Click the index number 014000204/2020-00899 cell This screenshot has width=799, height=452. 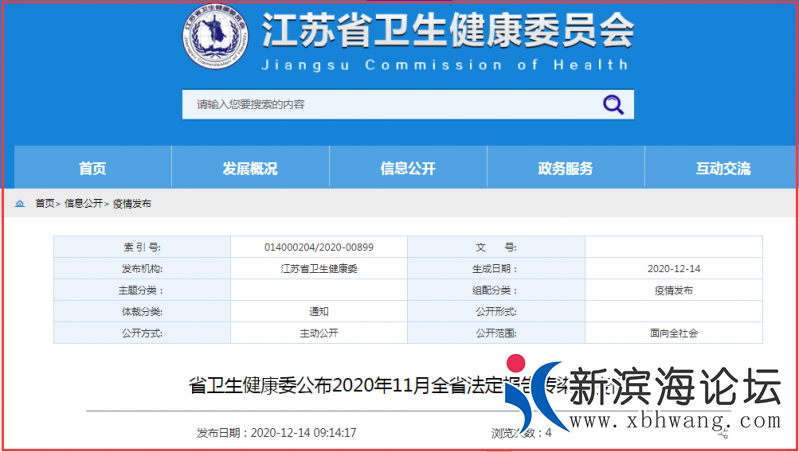pyautogui.click(x=319, y=246)
